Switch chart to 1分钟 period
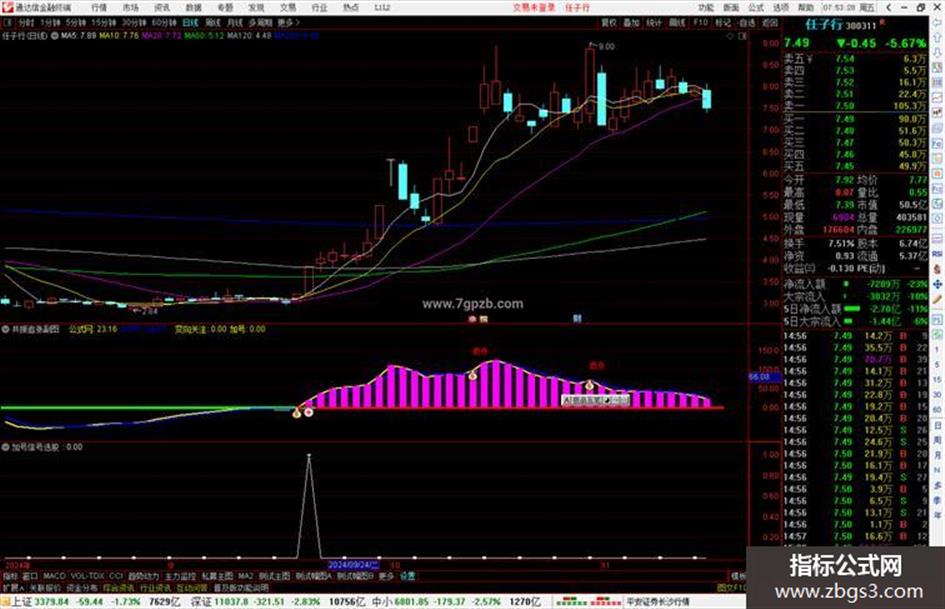 [50, 22]
